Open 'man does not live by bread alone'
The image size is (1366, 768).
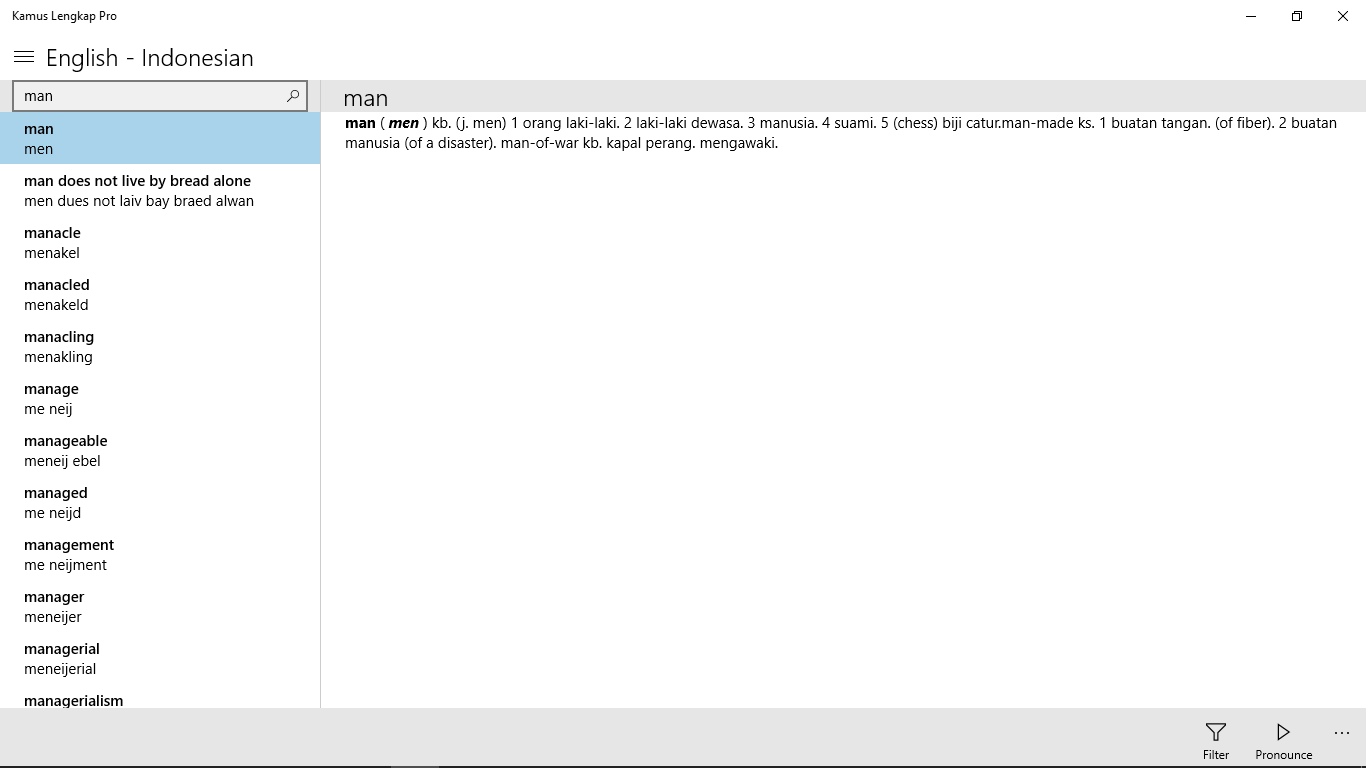160,190
